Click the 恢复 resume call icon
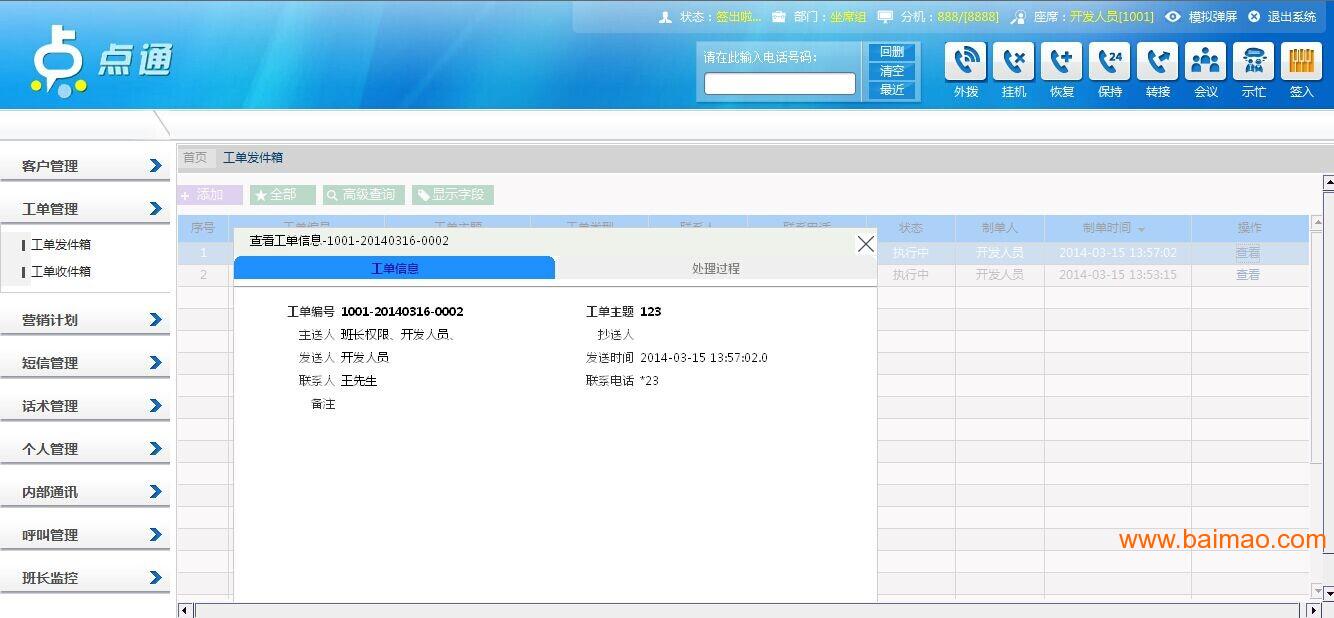 pyautogui.click(x=1062, y=62)
